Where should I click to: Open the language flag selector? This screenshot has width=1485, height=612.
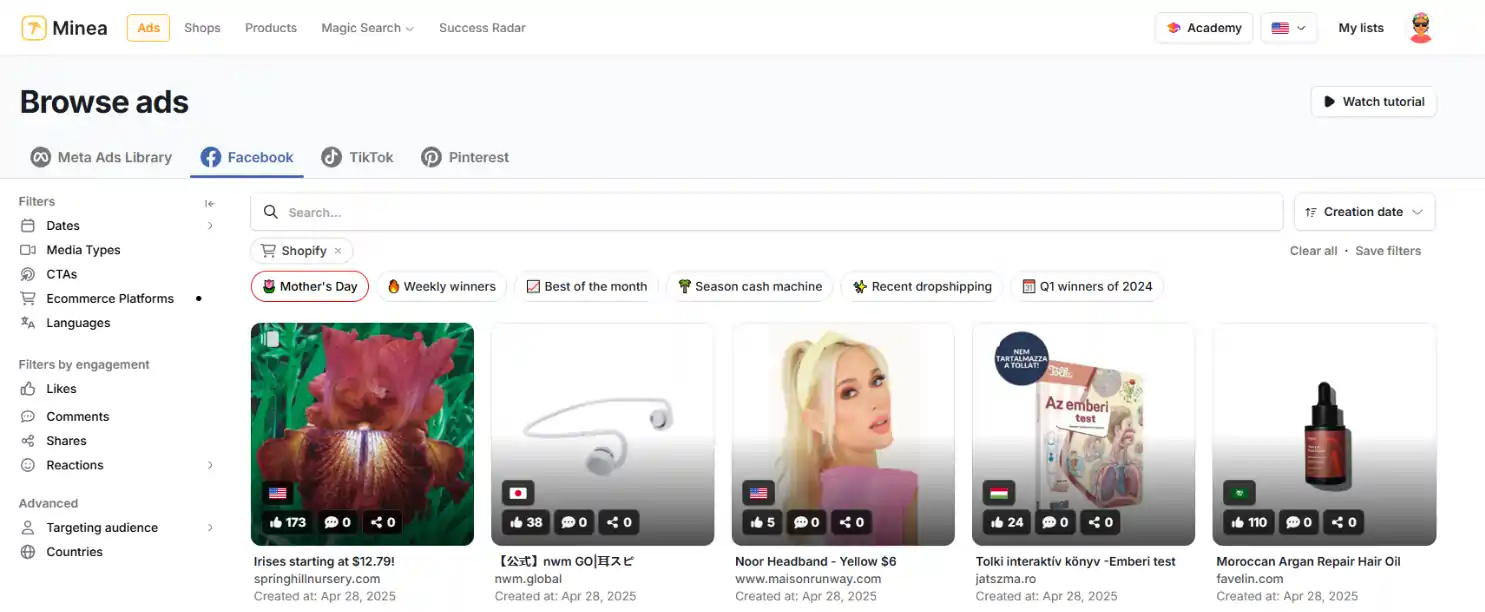coord(1288,27)
